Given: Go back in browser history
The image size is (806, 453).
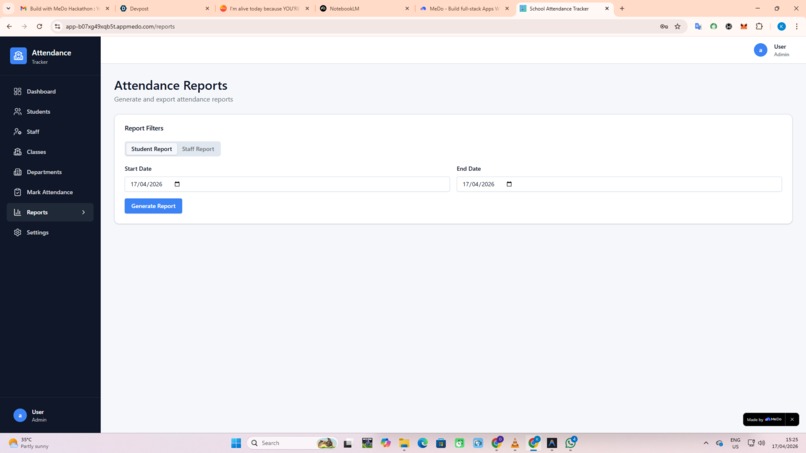Looking at the screenshot, I should (x=9, y=26).
